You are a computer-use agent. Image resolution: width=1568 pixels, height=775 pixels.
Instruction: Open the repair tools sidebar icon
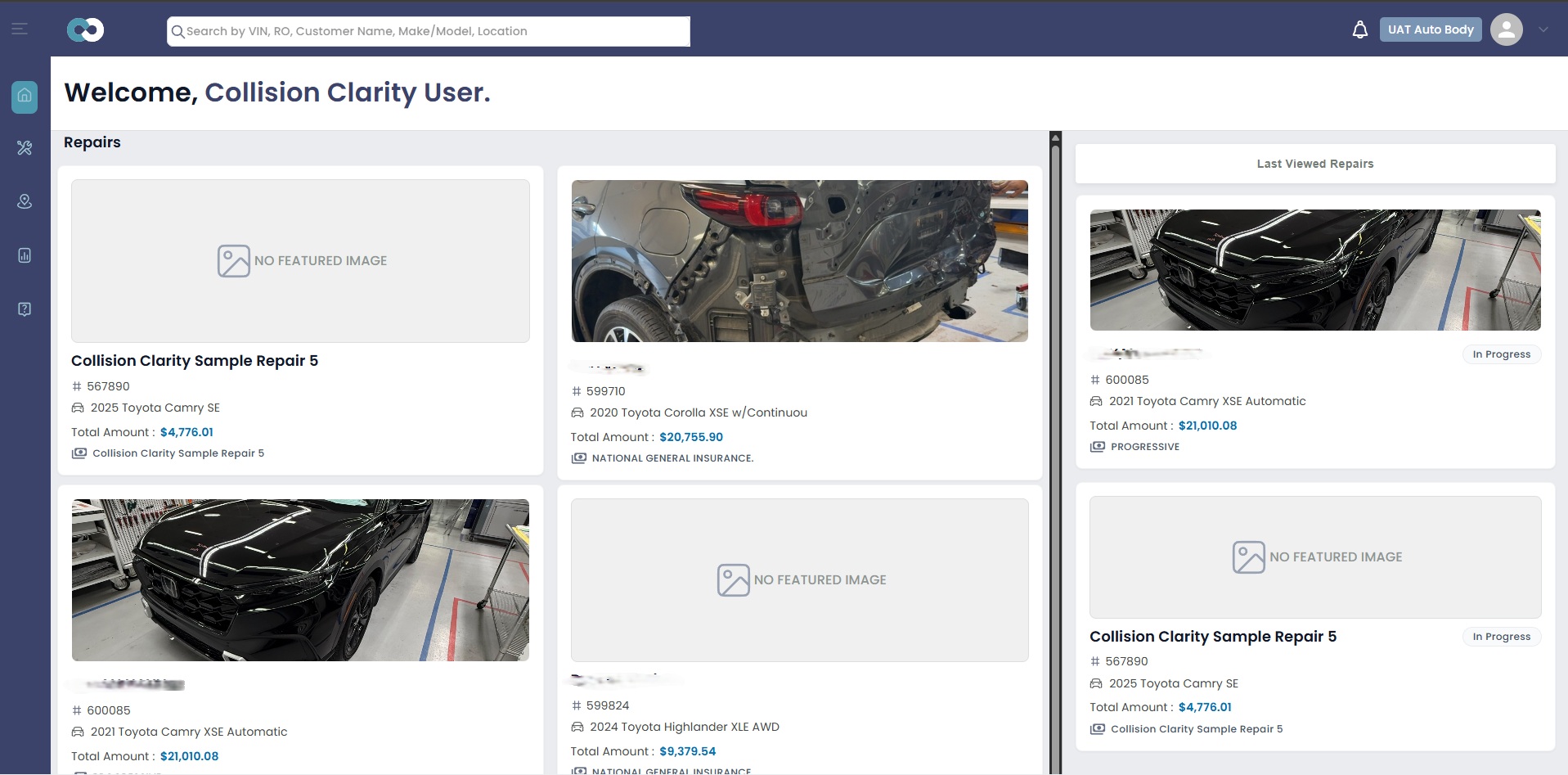25,148
